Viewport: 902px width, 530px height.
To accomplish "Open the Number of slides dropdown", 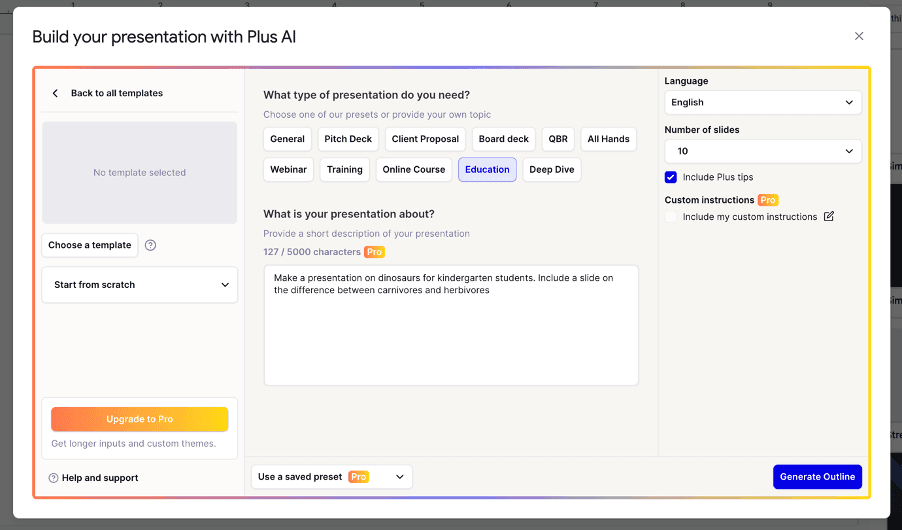I will [763, 151].
